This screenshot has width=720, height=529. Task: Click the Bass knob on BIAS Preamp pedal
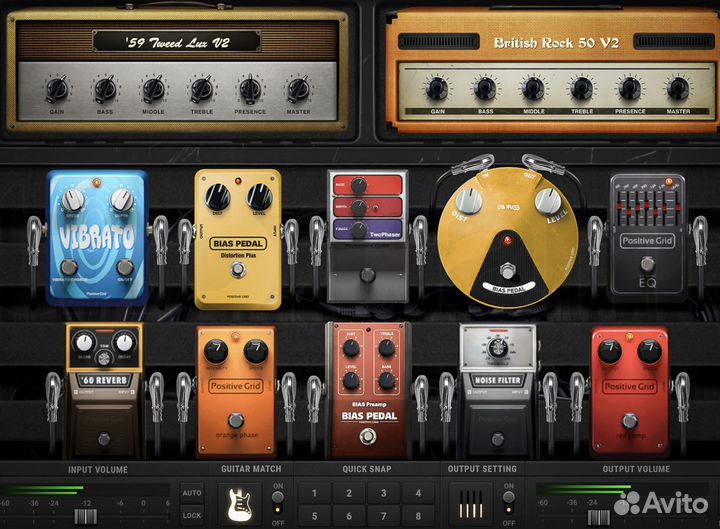[387, 381]
